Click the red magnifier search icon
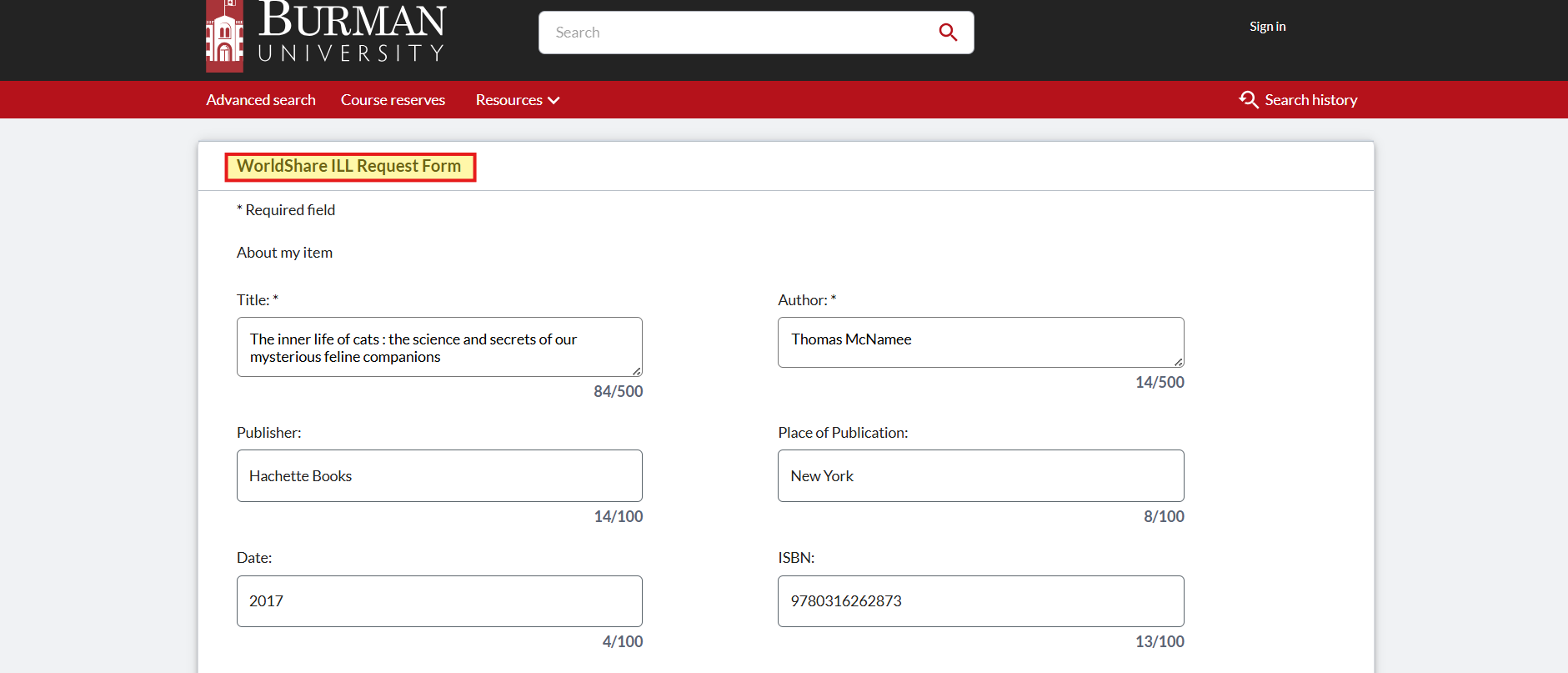This screenshot has width=1568, height=673. [x=948, y=33]
